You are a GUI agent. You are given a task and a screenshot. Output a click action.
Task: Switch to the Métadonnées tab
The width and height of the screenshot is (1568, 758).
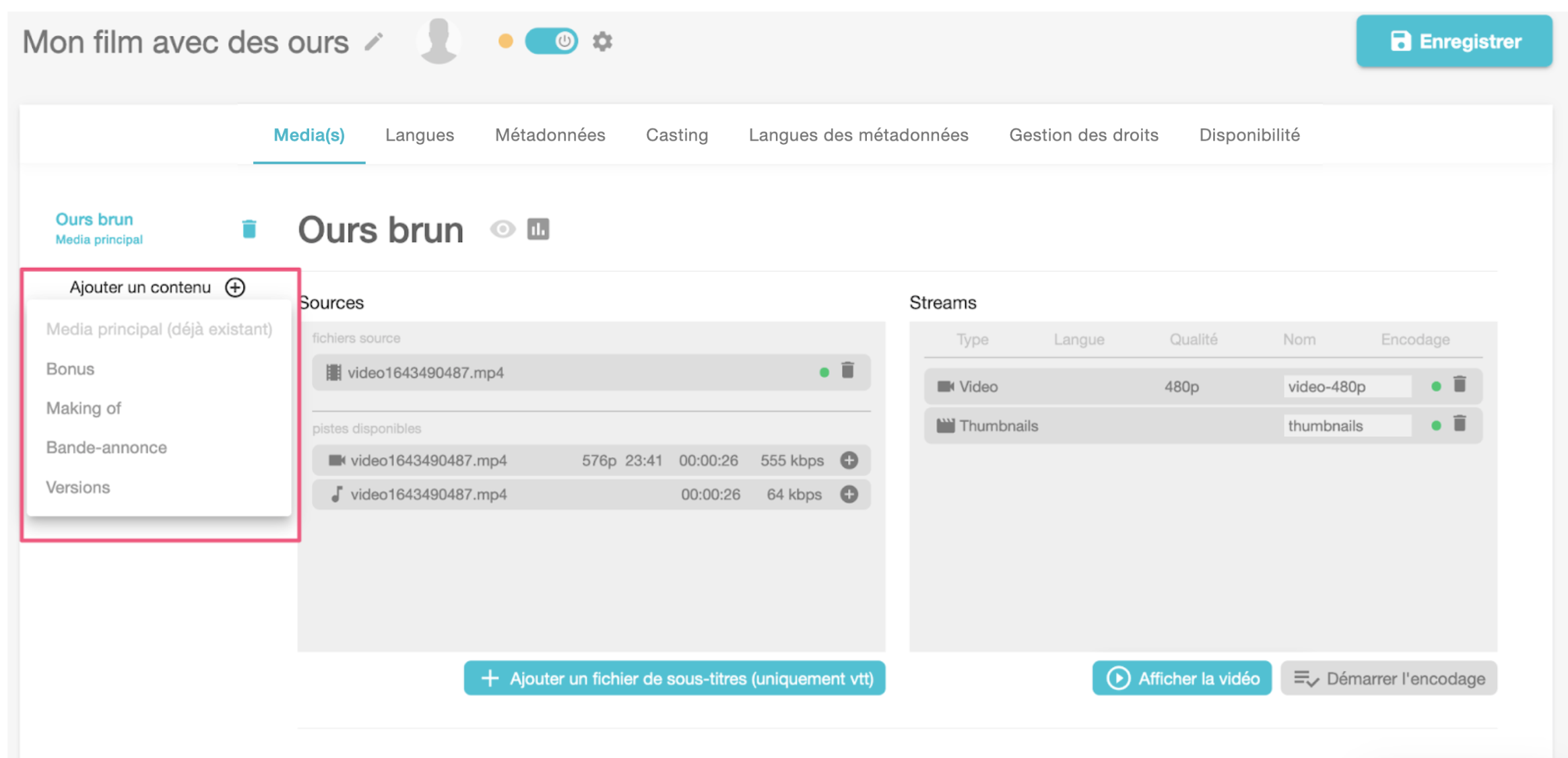[x=550, y=135]
